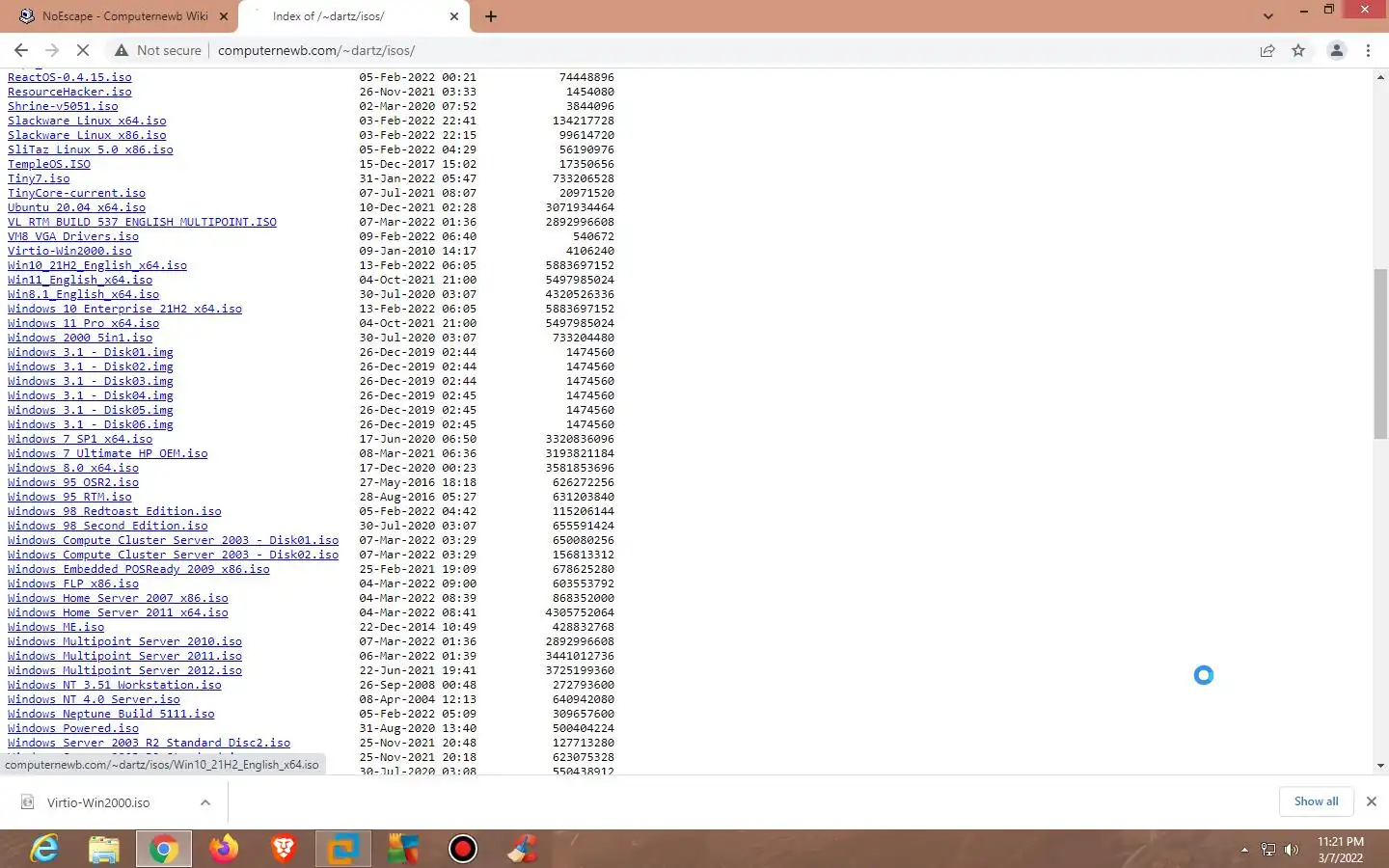Screen dimensions: 1389x868
Task: Open the downloaded Virtio-Win2000.iso item
Action: point(98,802)
